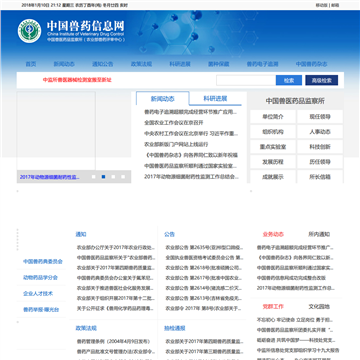Open 农业部公告 第2618号 announcement
Screen dimensions: 360x360
(204, 268)
